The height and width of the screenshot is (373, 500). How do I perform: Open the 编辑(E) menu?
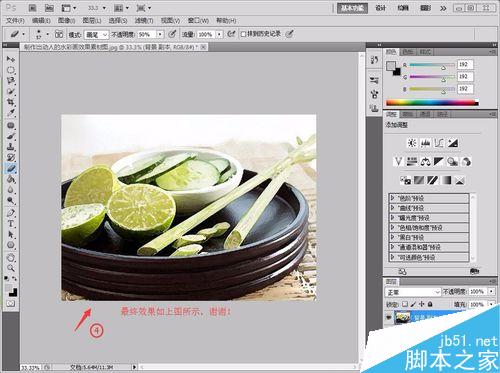(41, 21)
